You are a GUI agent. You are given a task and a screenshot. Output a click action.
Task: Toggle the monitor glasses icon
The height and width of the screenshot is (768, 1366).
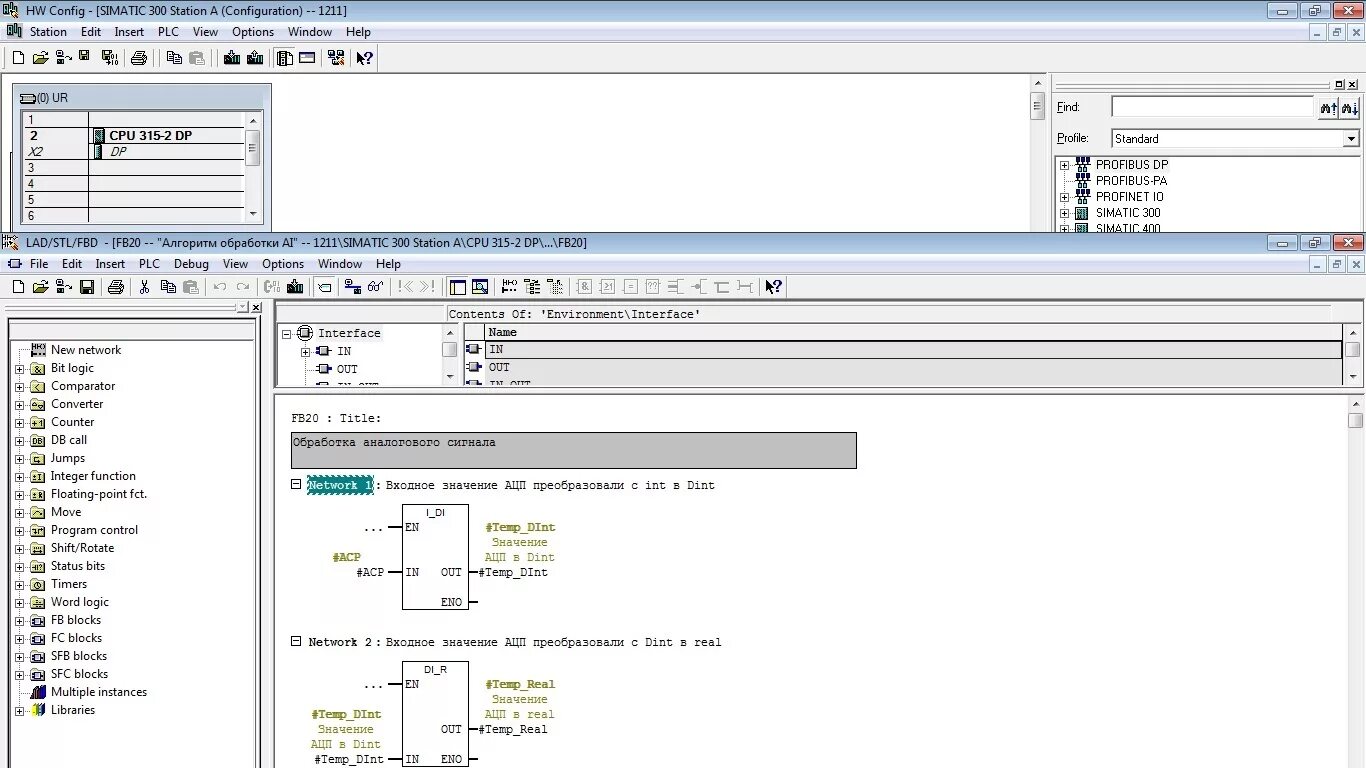click(x=375, y=287)
